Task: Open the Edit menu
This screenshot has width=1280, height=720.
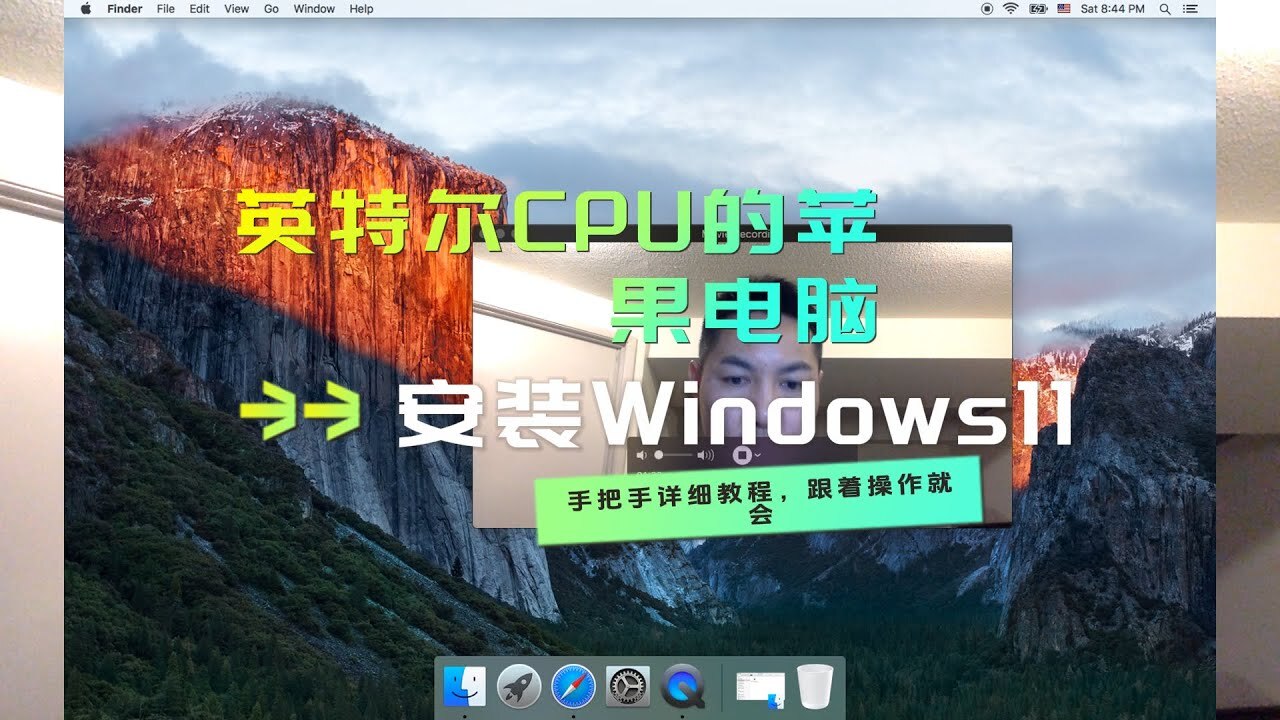Action: [x=200, y=9]
